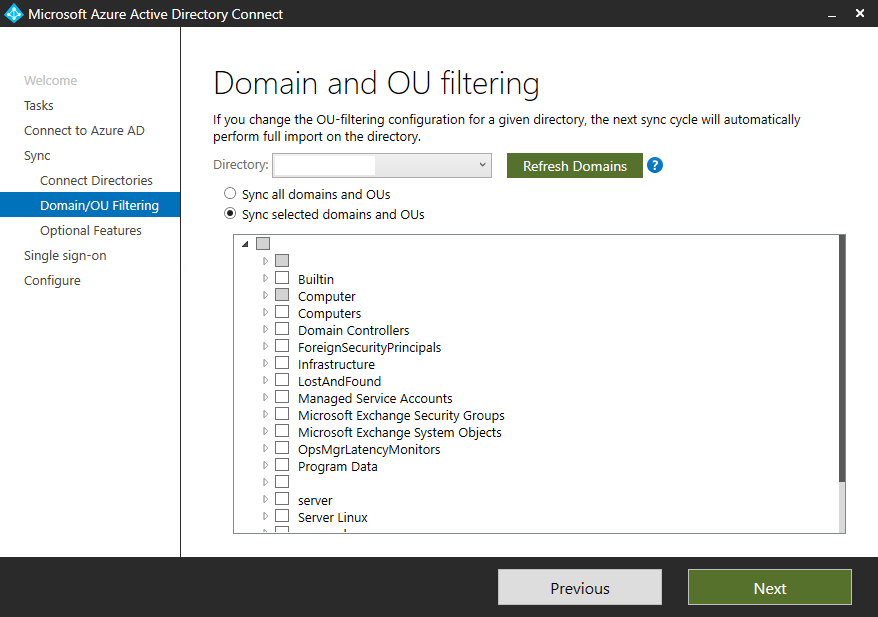This screenshot has width=878, height=617.
Task: Expand Domain Controllers node
Action: tap(265, 329)
